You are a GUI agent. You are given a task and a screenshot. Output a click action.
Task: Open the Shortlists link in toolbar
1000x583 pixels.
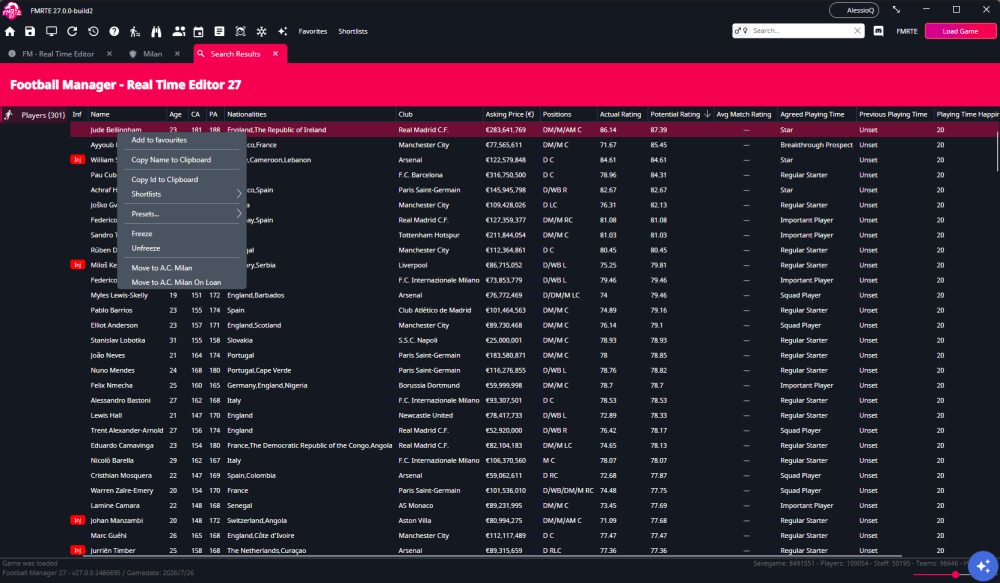pyautogui.click(x=353, y=31)
